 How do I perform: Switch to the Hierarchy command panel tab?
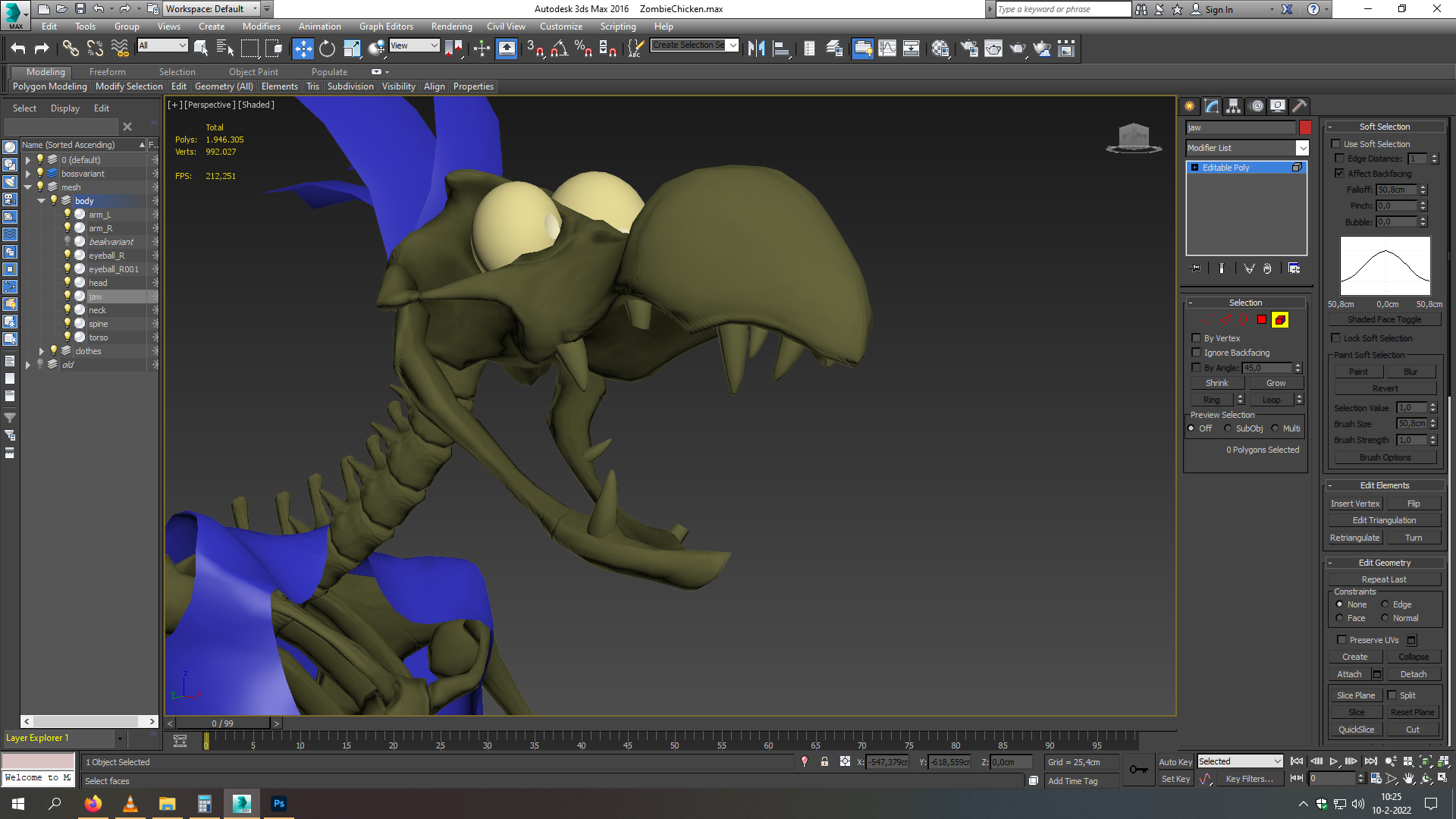[x=1234, y=106]
